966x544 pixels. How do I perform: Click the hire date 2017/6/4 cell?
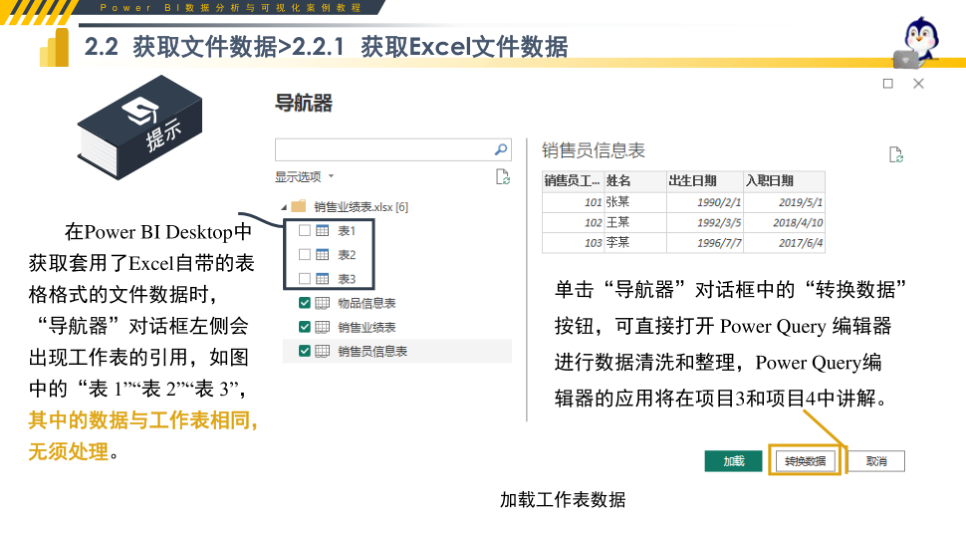click(784, 242)
